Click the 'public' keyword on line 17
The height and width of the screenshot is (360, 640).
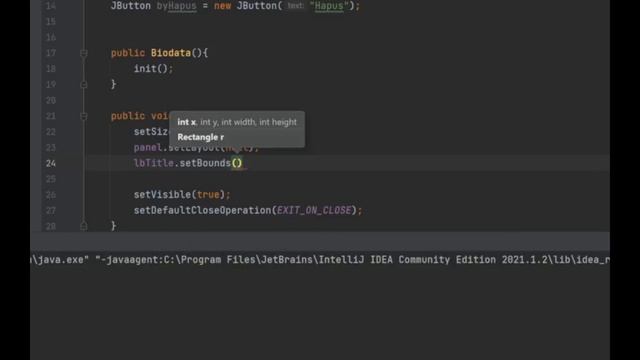(128, 53)
